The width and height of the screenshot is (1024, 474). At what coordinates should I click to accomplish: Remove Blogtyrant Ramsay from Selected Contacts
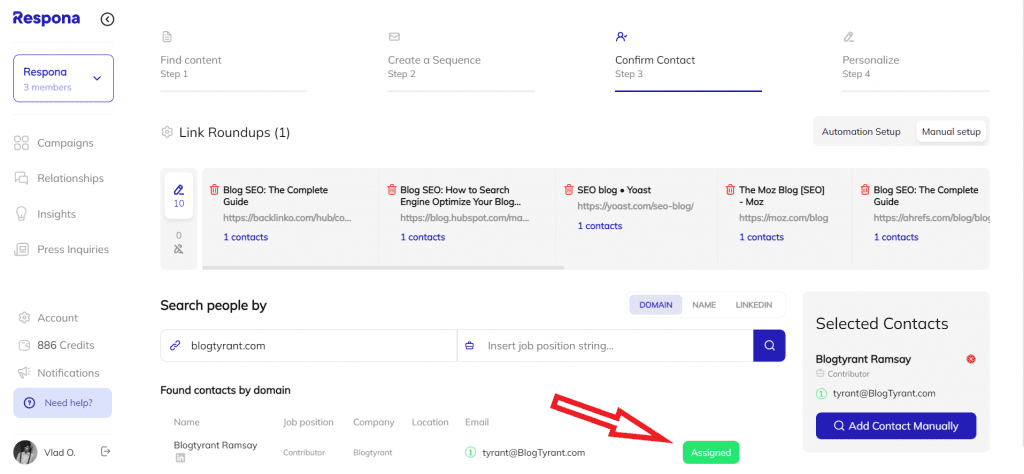click(970, 359)
